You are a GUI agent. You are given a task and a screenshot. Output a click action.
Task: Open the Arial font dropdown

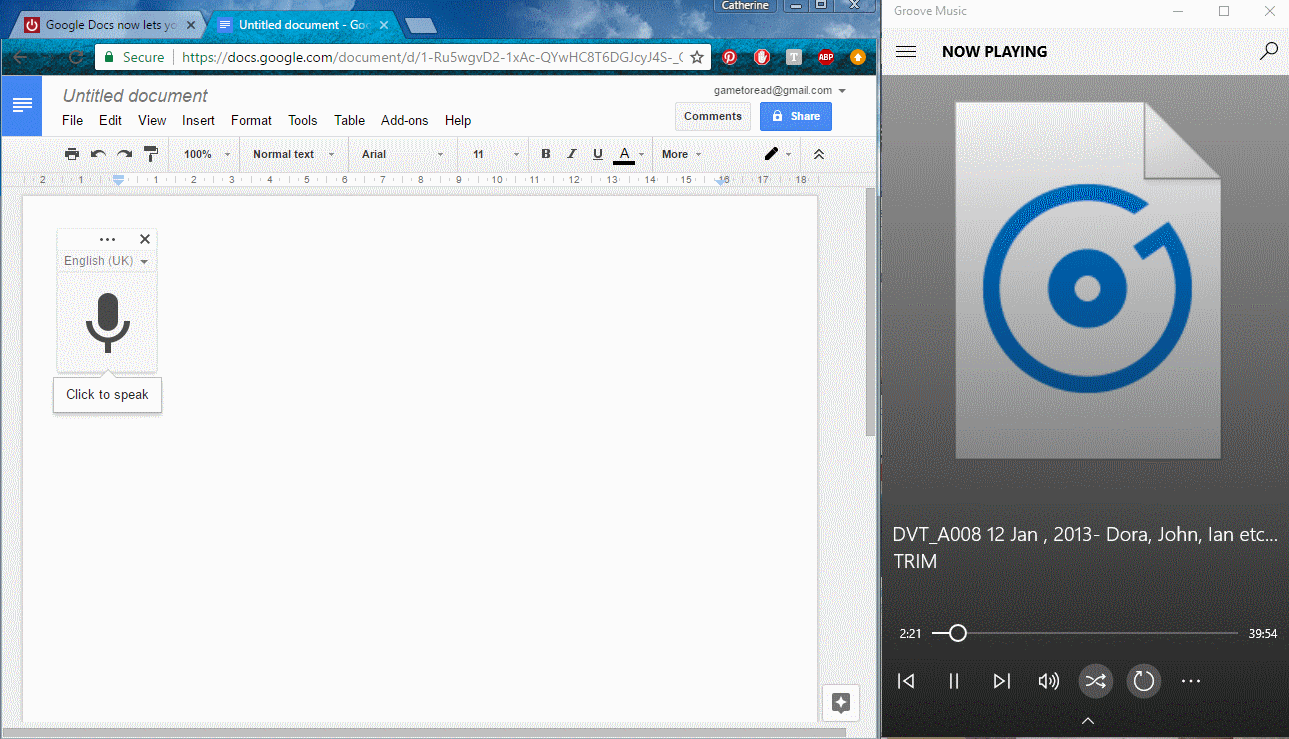point(402,154)
